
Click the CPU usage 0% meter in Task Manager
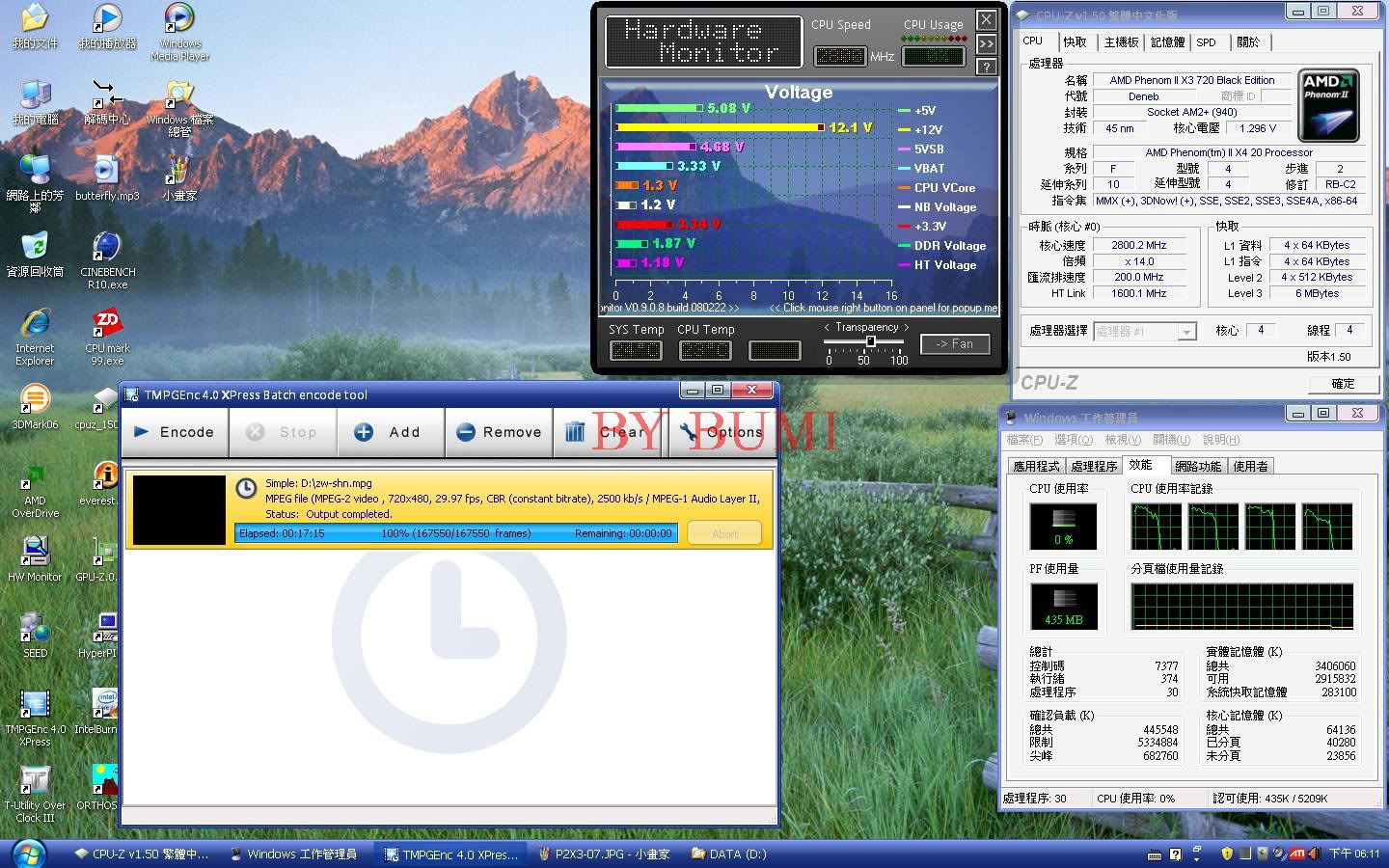point(1063,527)
